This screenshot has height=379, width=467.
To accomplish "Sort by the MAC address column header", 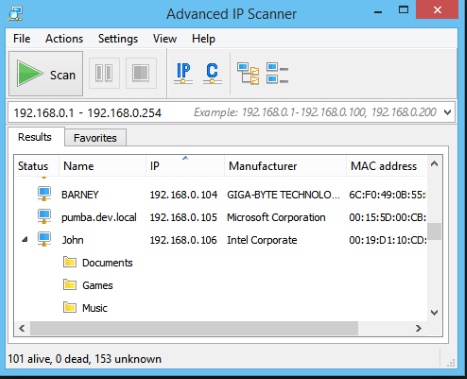I will pyautogui.click(x=386, y=166).
